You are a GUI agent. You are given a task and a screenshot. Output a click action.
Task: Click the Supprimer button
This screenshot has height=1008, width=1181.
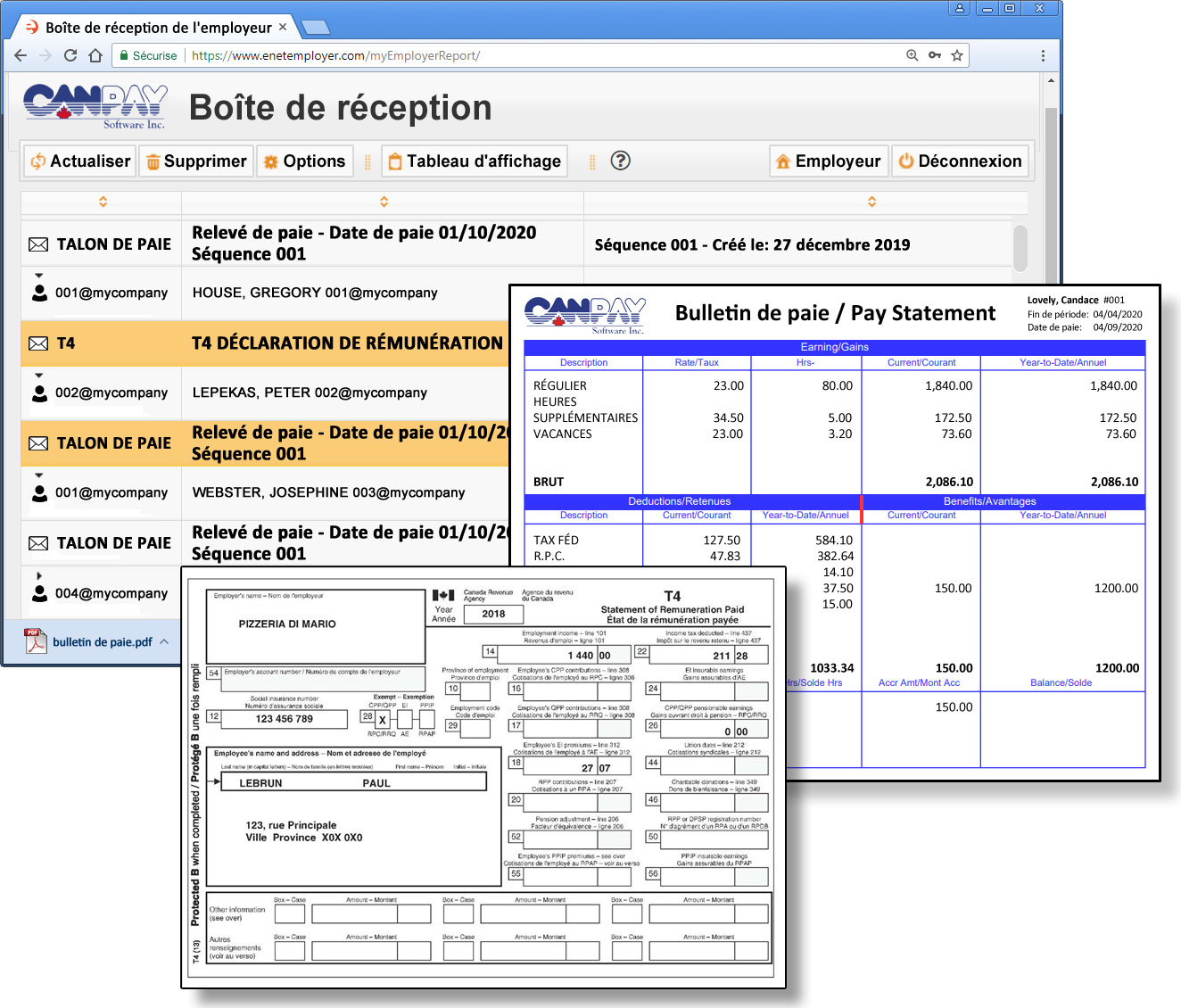tap(196, 161)
